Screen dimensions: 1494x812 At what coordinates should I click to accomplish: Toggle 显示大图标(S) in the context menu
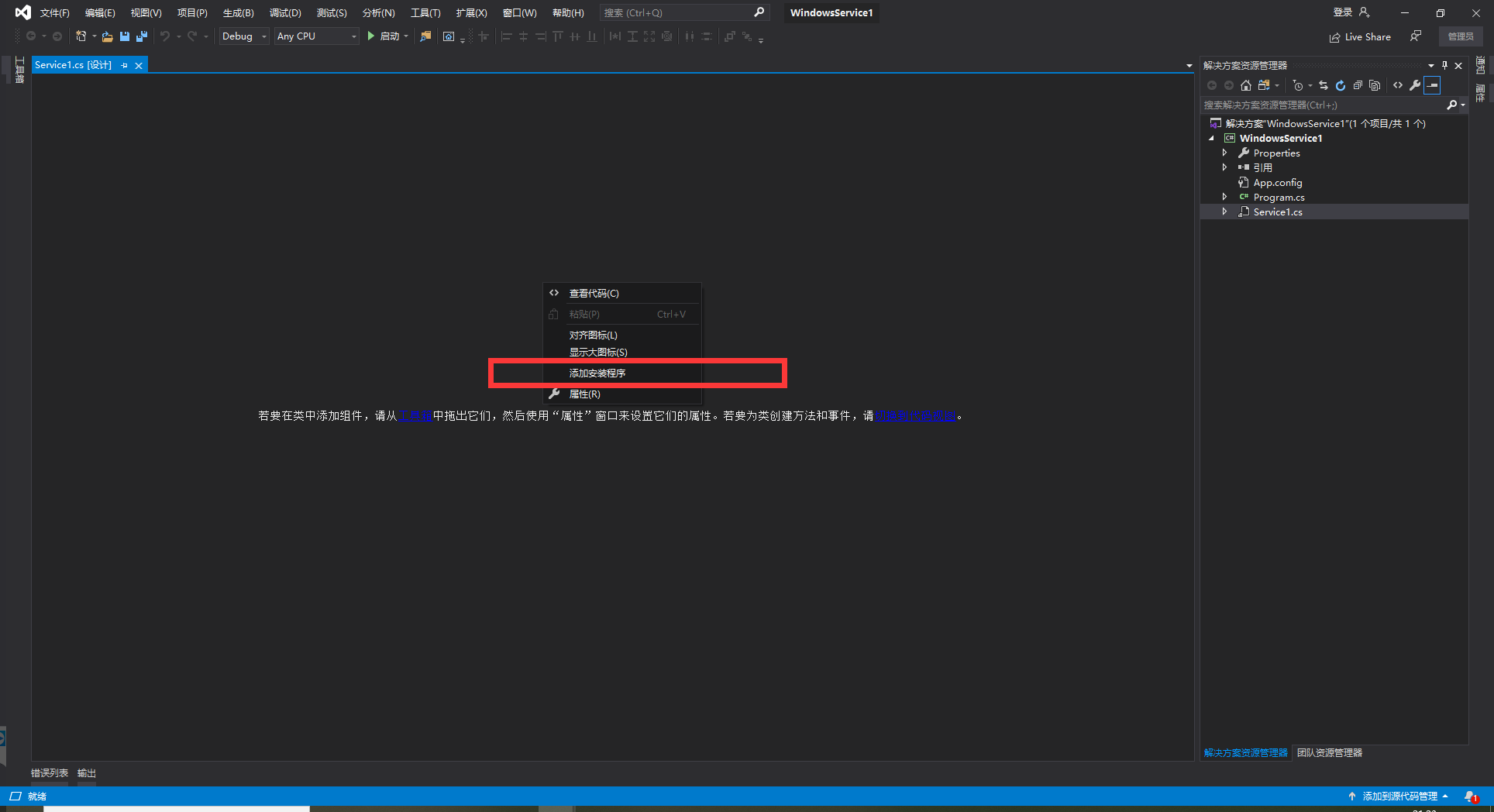pos(598,352)
